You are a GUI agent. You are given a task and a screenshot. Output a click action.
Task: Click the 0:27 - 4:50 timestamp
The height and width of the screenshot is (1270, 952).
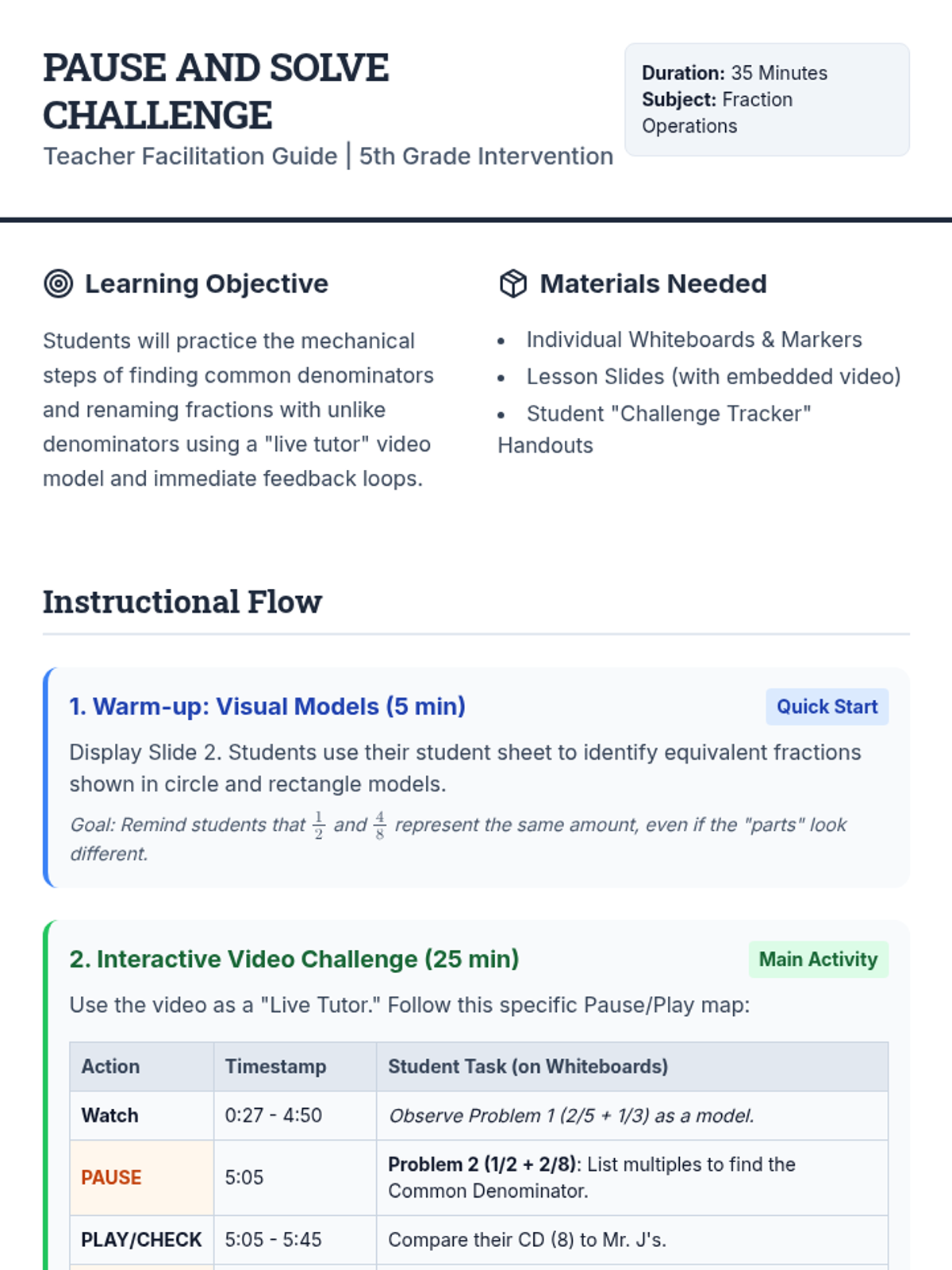[273, 1115]
